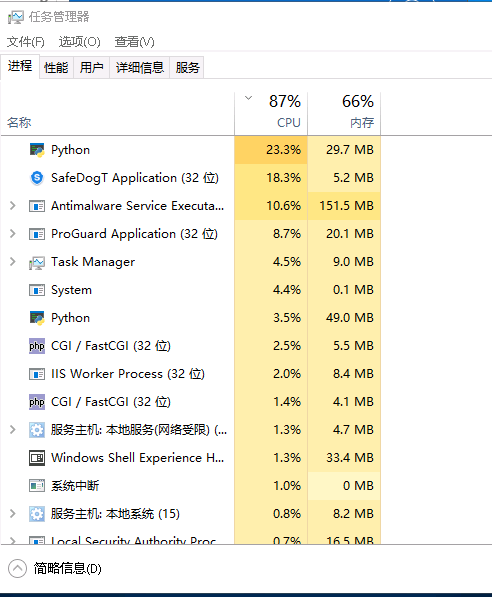
Task: Click the sort arrow above the CPU column
Action: [x=249, y=98]
